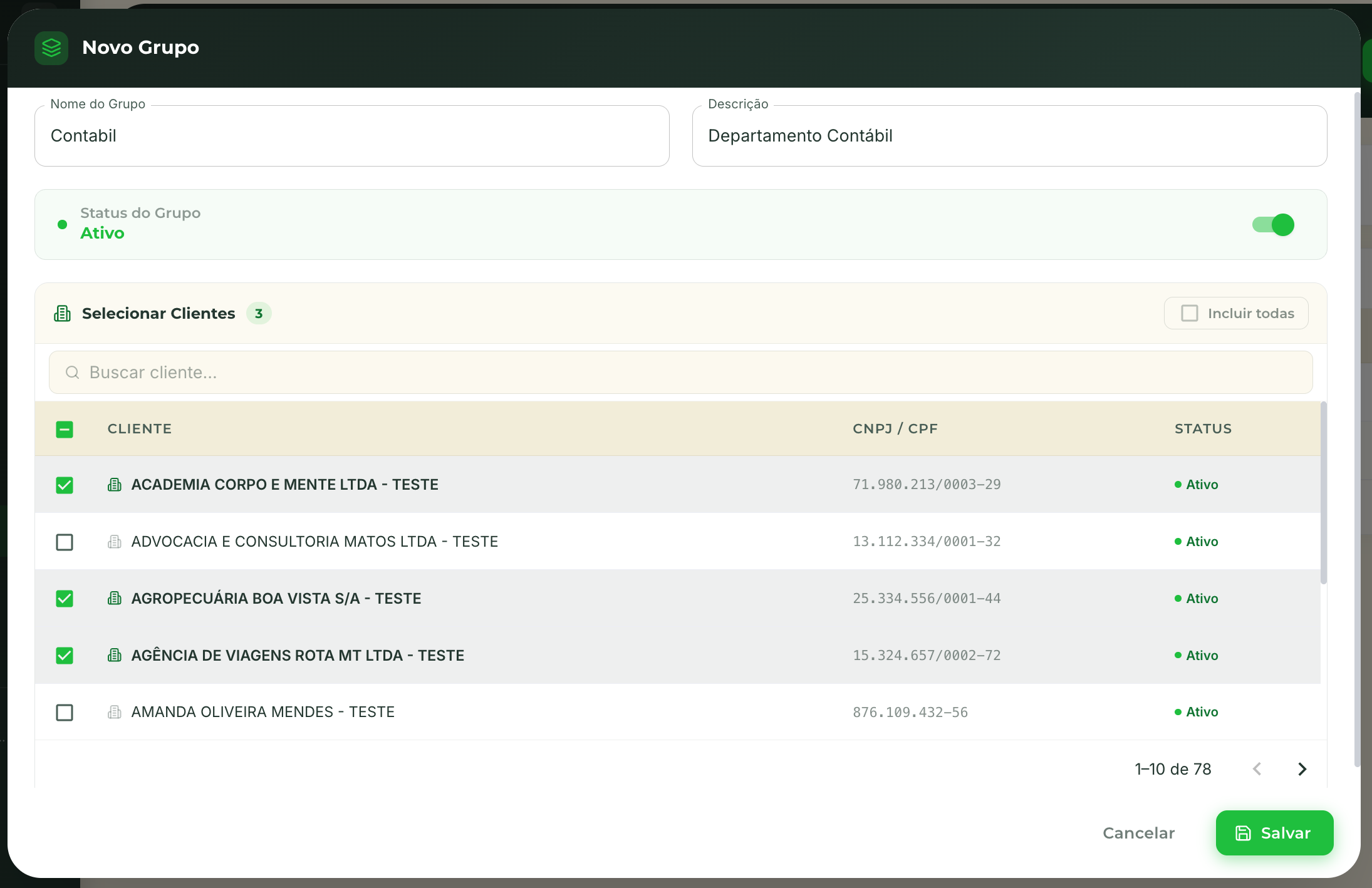Click the client list vertical scrollbar

point(1323,493)
